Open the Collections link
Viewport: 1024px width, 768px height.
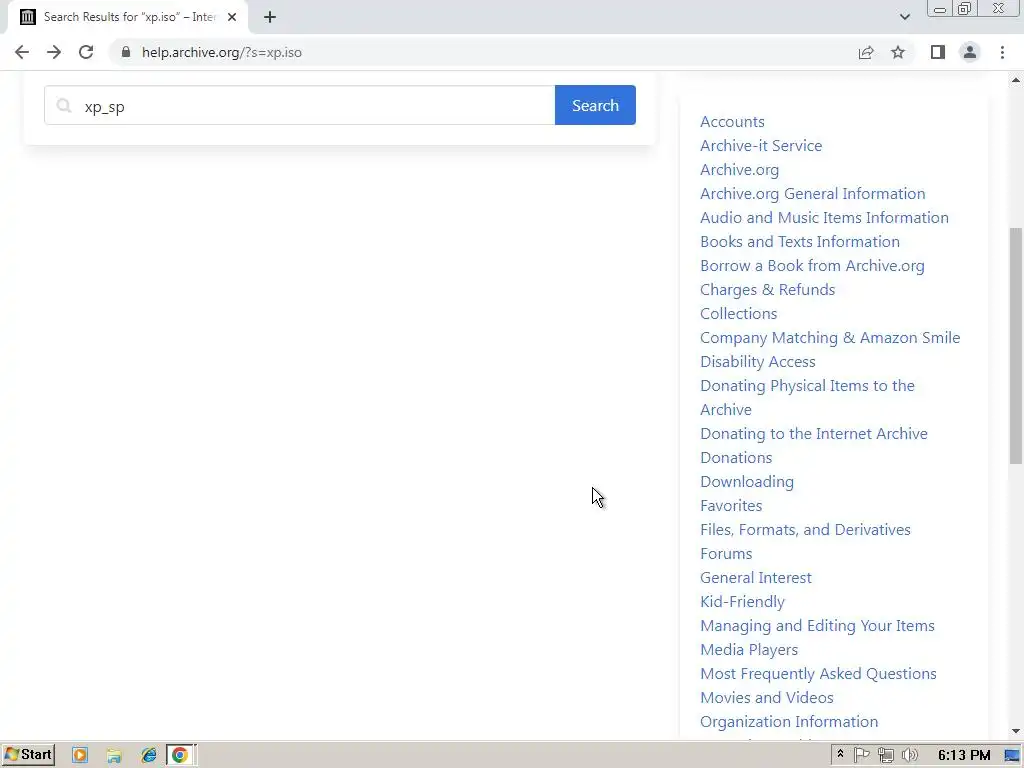(x=739, y=313)
